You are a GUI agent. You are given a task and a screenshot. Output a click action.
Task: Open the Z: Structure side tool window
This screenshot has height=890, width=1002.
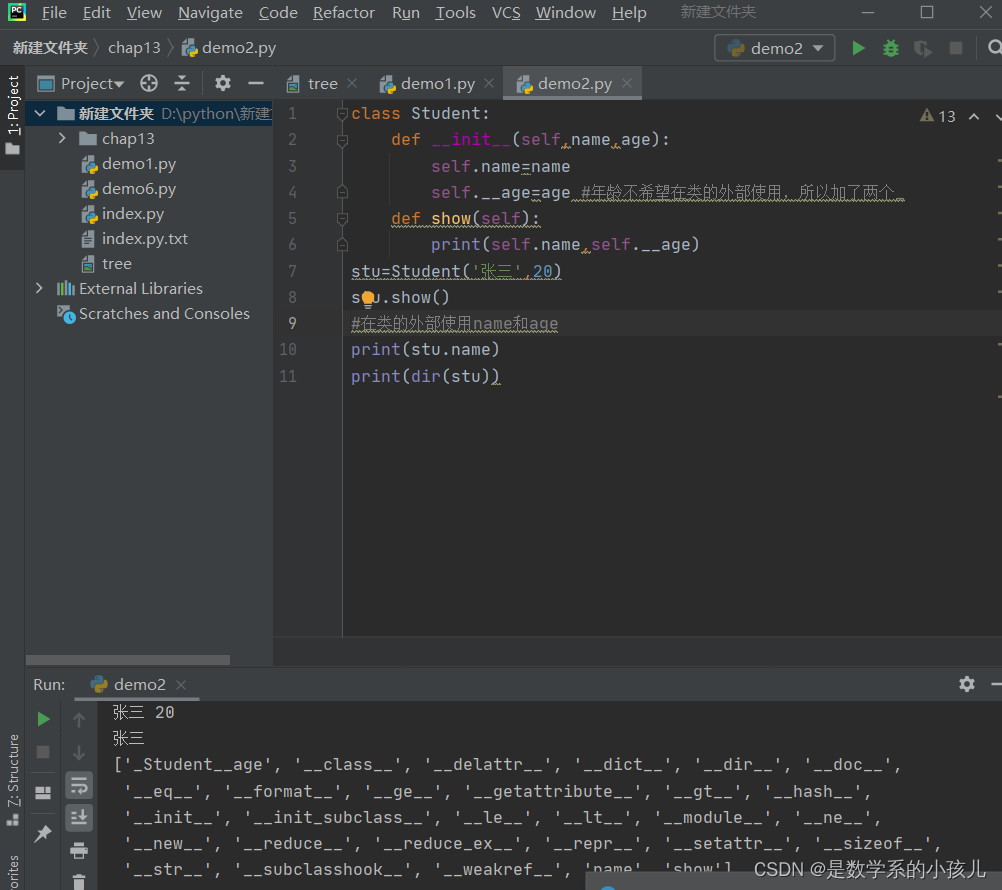(x=13, y=779)
